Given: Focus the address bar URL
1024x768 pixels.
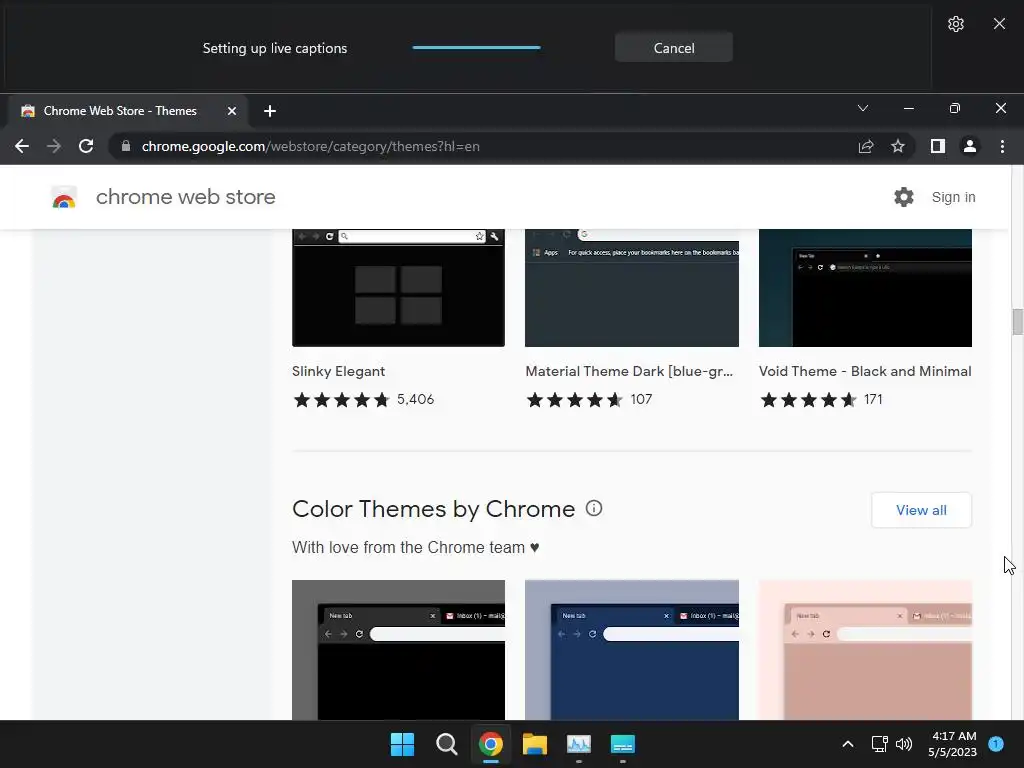Looking at the screenshot, I should coord(311,146).
